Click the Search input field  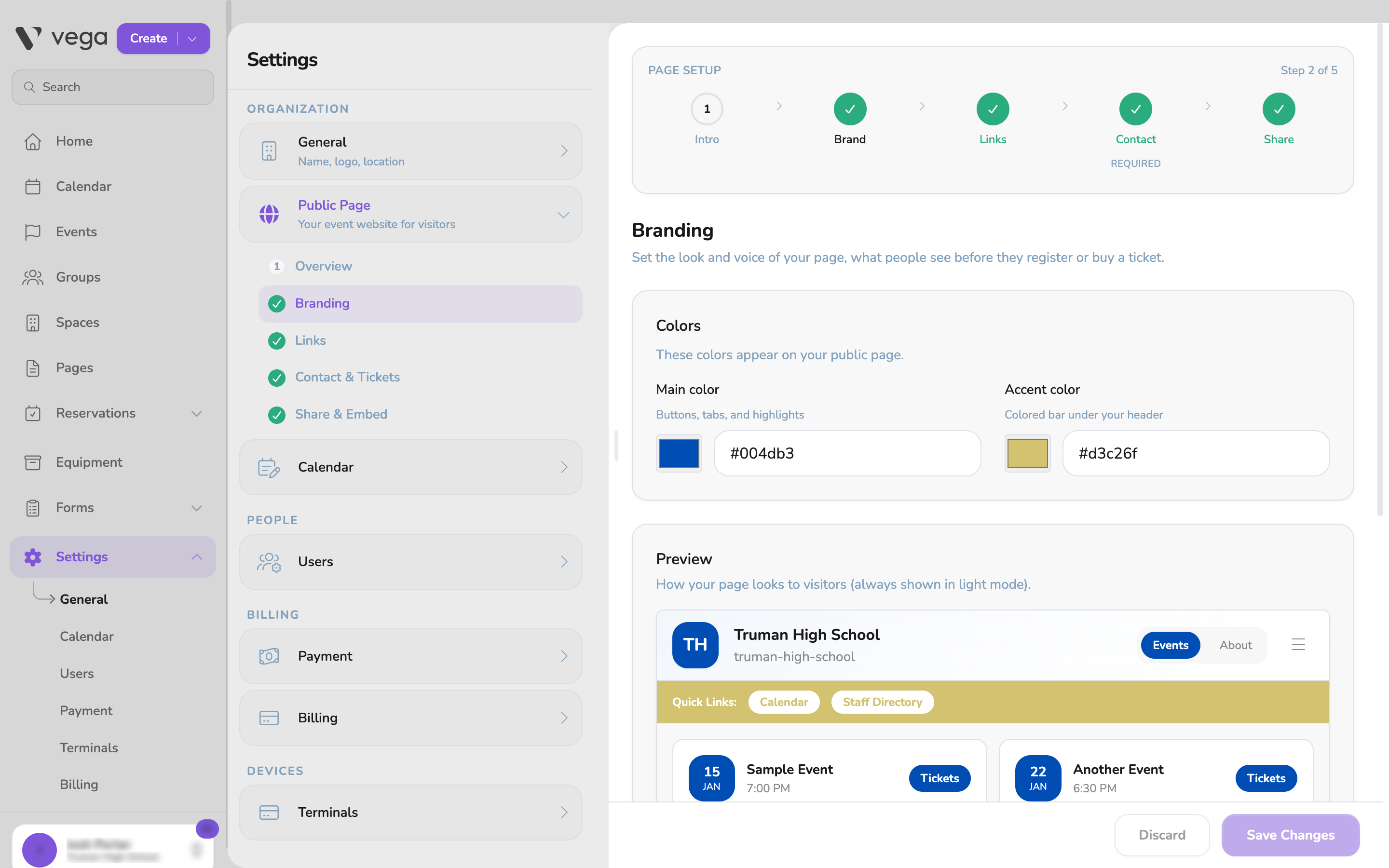click(x=112, y=87)
